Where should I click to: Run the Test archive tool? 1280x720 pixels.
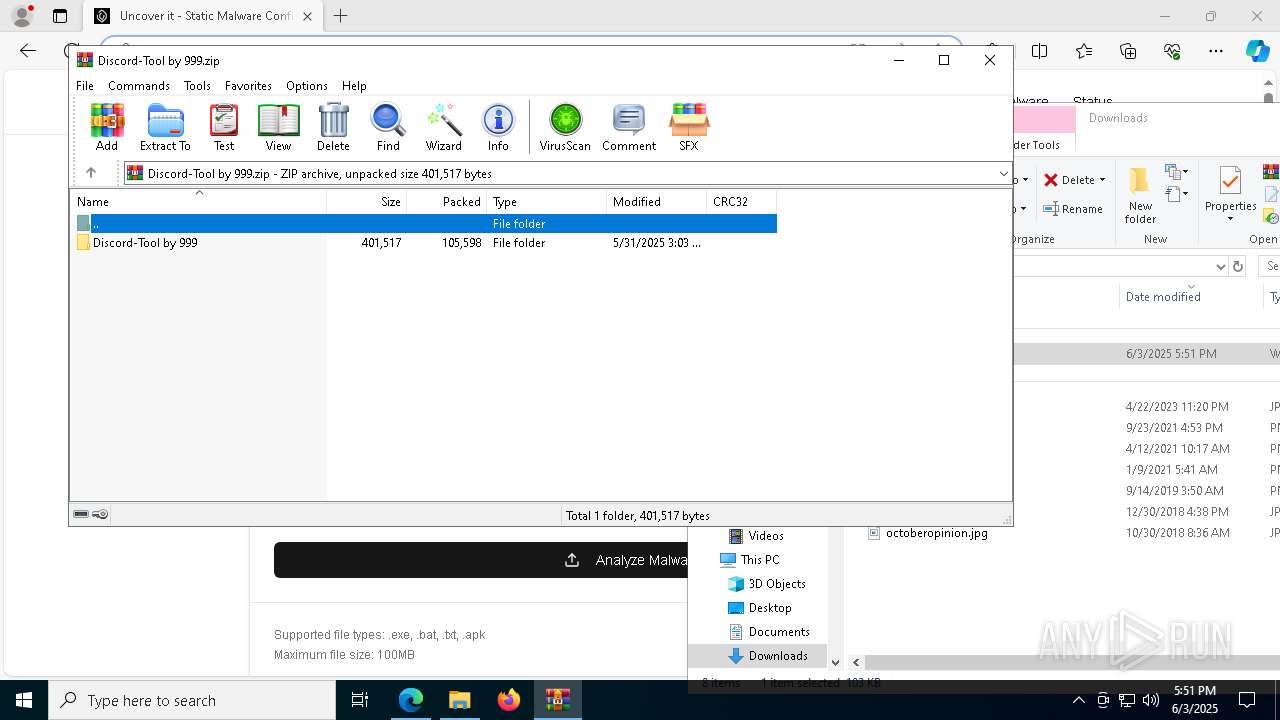224,127
